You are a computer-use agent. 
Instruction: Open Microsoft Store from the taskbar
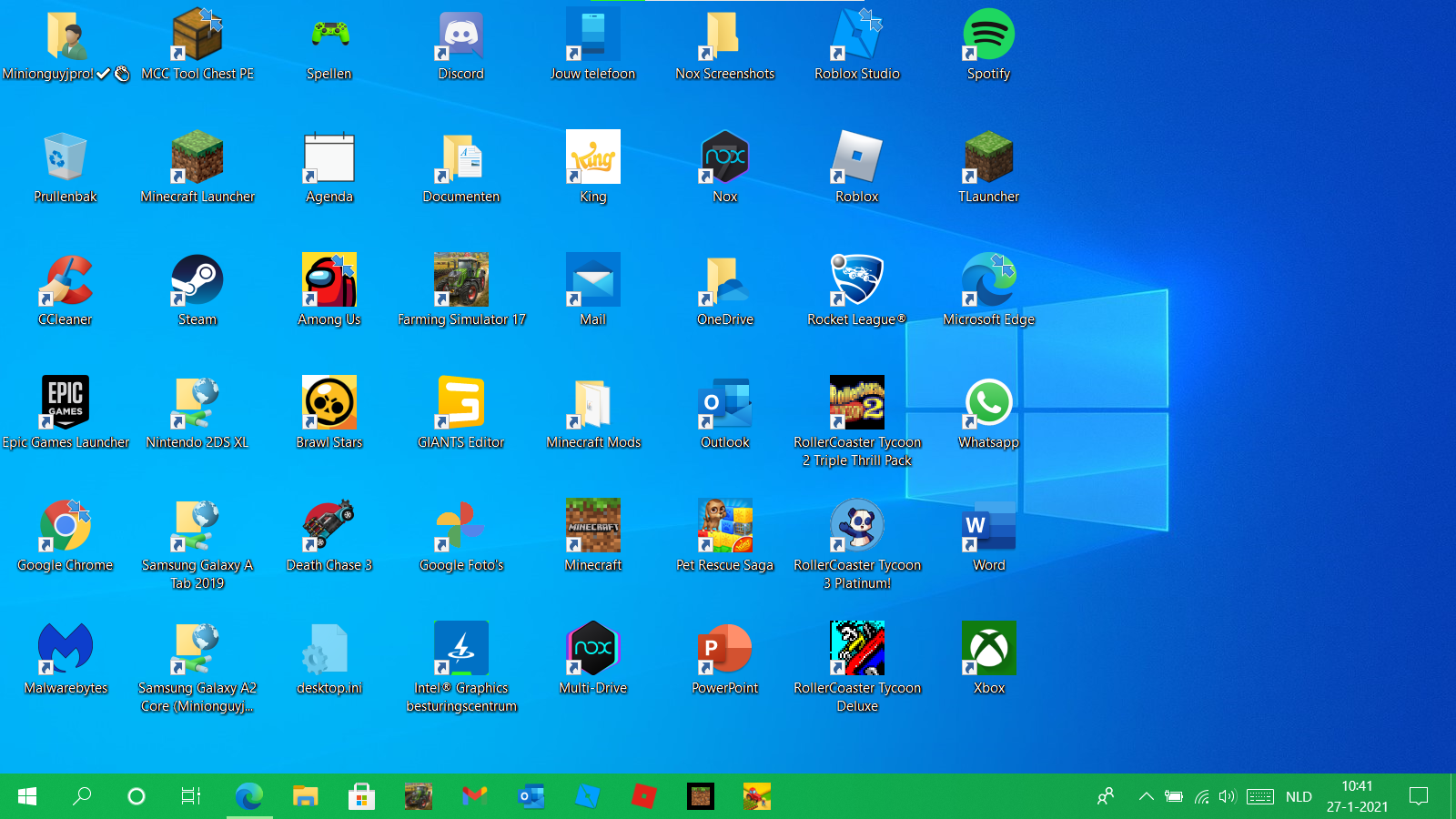(362, 796)
